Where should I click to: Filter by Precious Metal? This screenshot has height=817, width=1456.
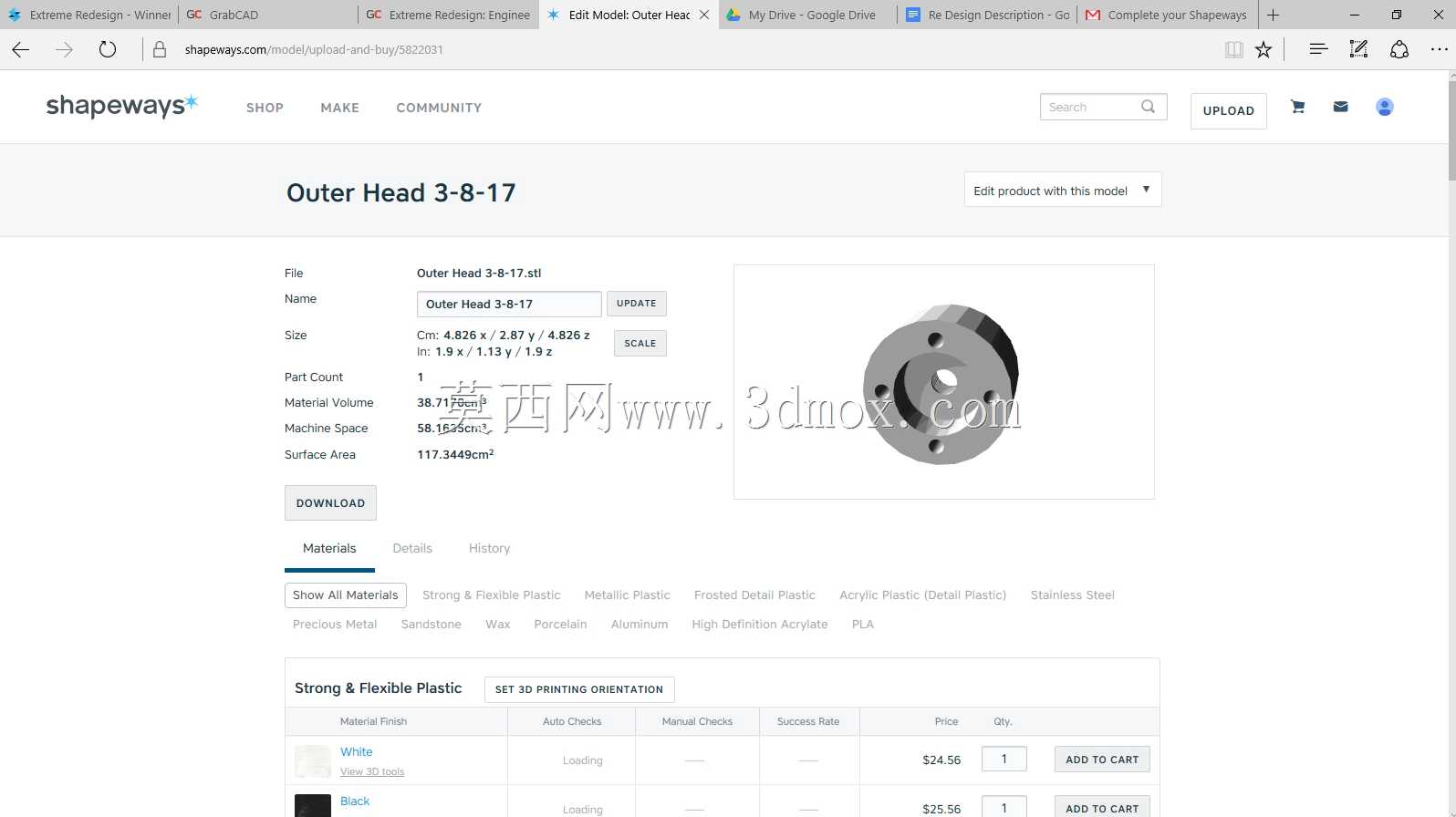(x=335, y=624)
